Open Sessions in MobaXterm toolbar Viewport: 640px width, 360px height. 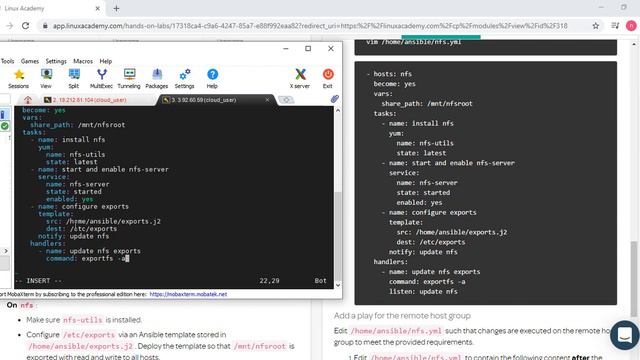tap(19, 78)
